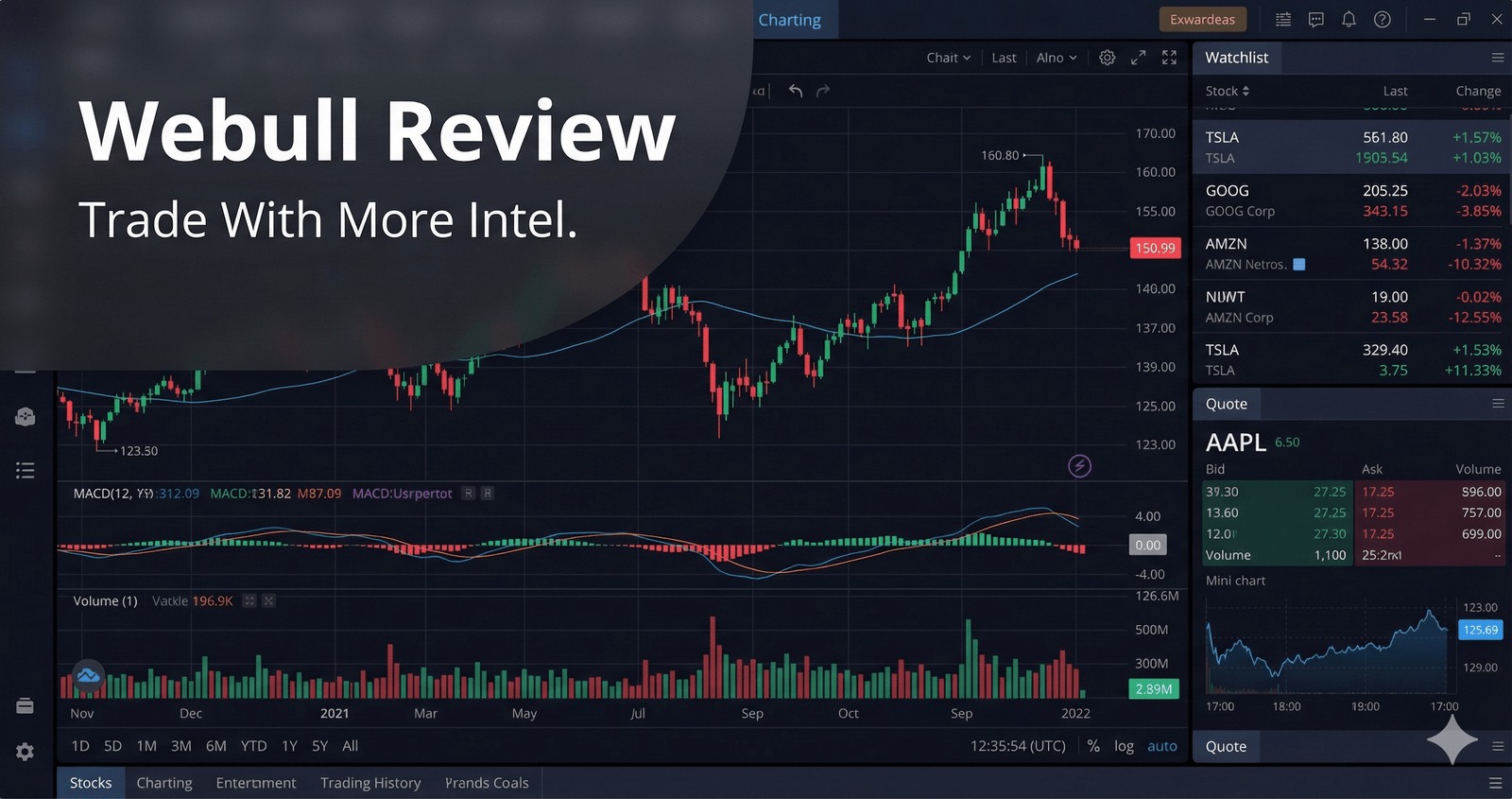Click the second MACD indicator R button
Image resolution: width=1512 pixels, height=799 pixels.
488,494
